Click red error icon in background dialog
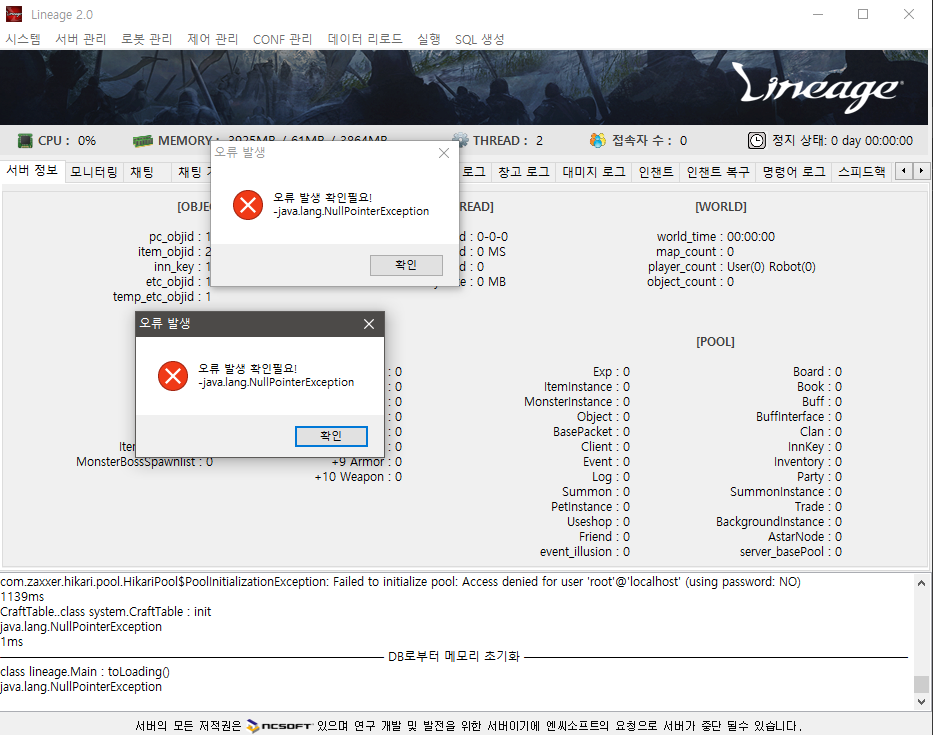Image resolution: width=933 pixels, height=735 pixels. click(x=248, y=205)
